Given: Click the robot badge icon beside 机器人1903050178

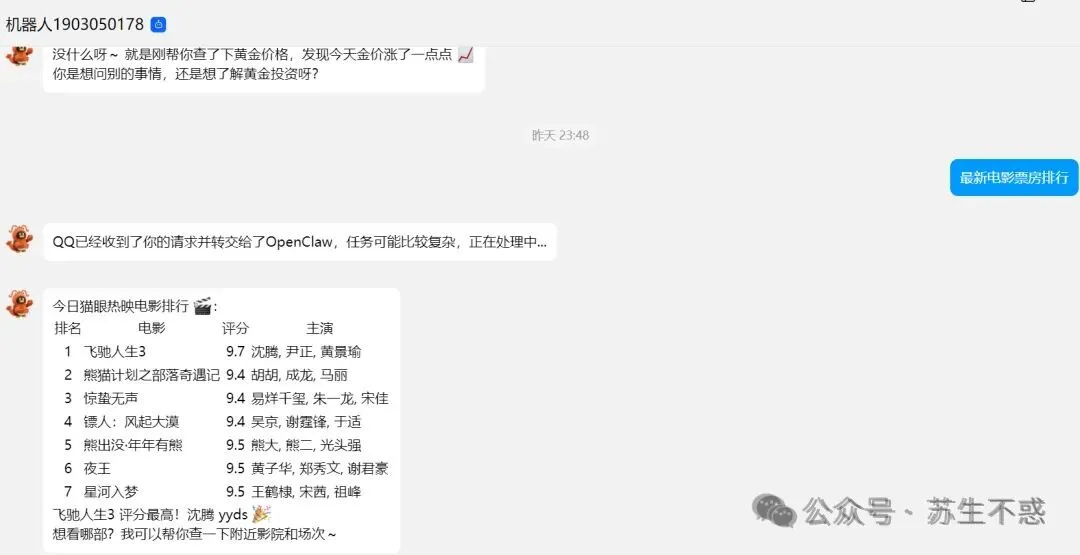Looking at the screenshot, I should (x=158, y=25).
